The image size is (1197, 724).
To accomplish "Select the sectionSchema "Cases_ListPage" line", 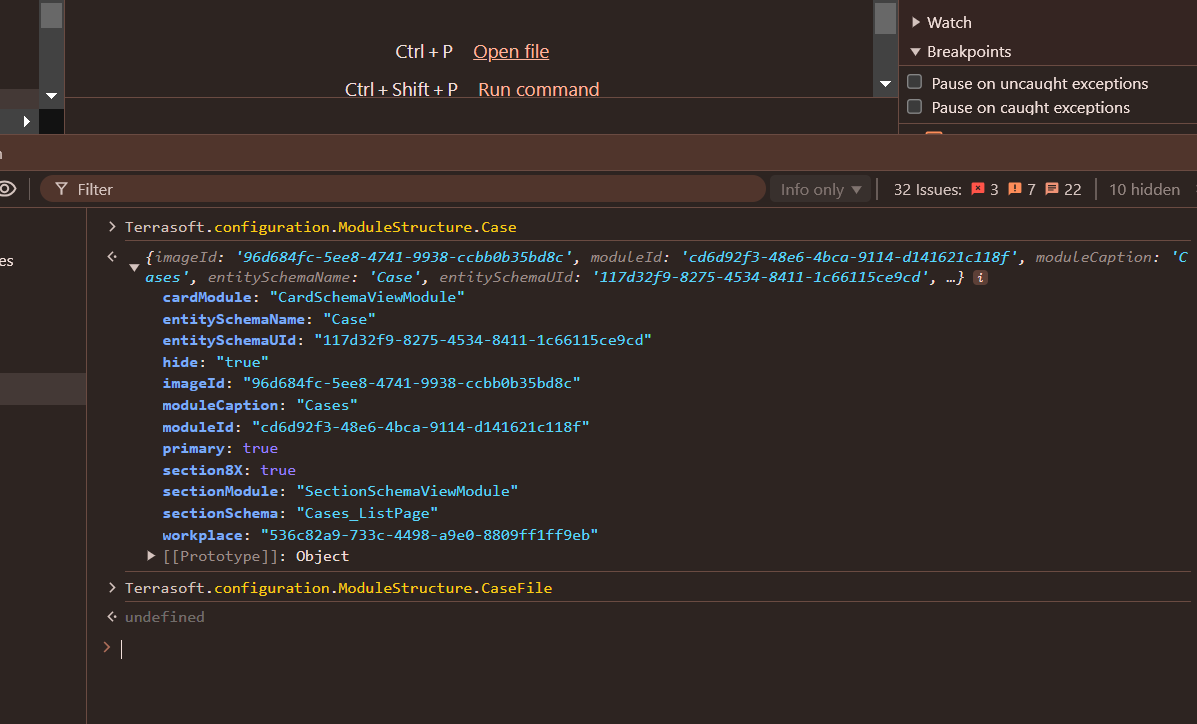I will pos(300,513).
